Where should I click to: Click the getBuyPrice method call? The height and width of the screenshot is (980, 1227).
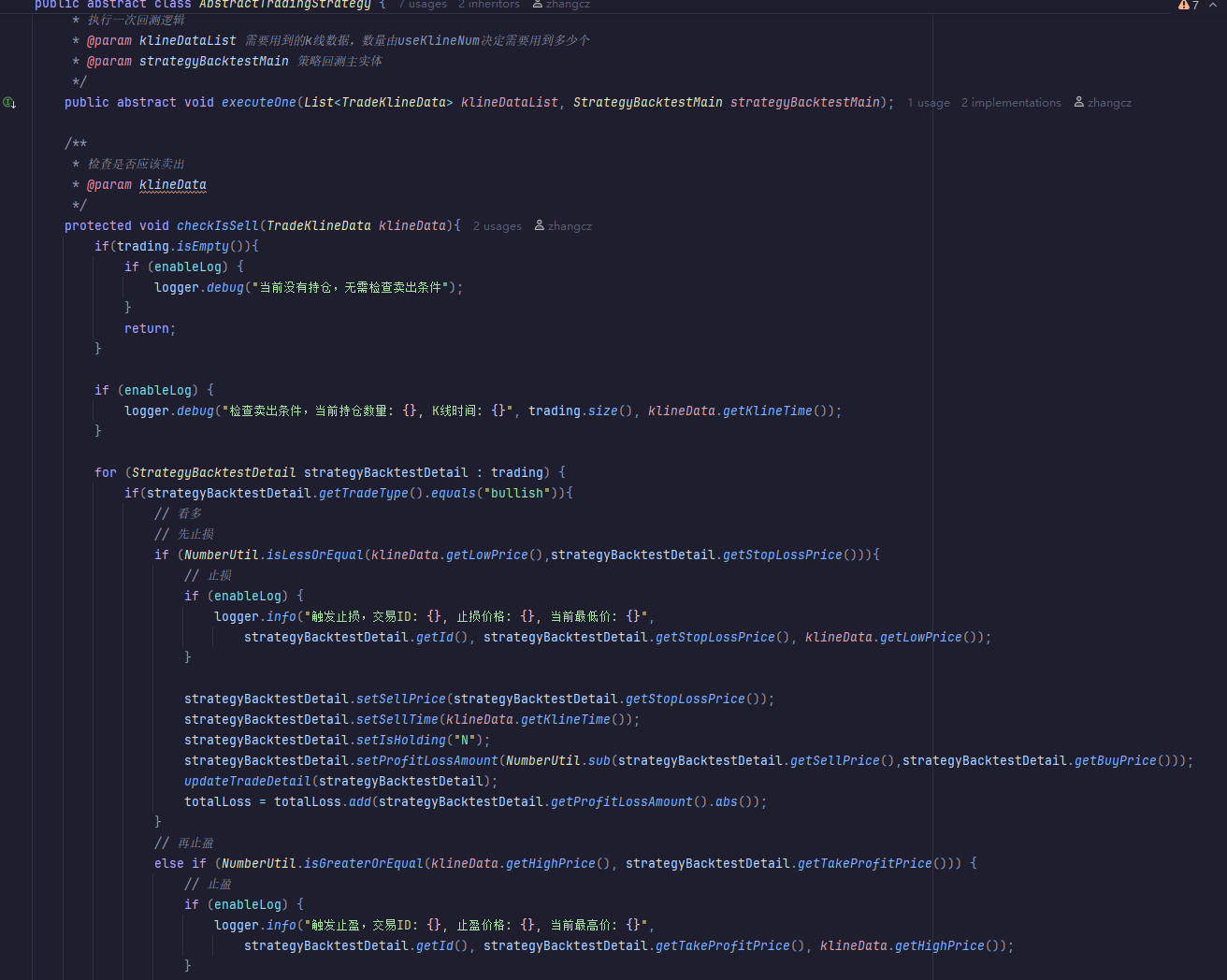tap(1116, 761)
